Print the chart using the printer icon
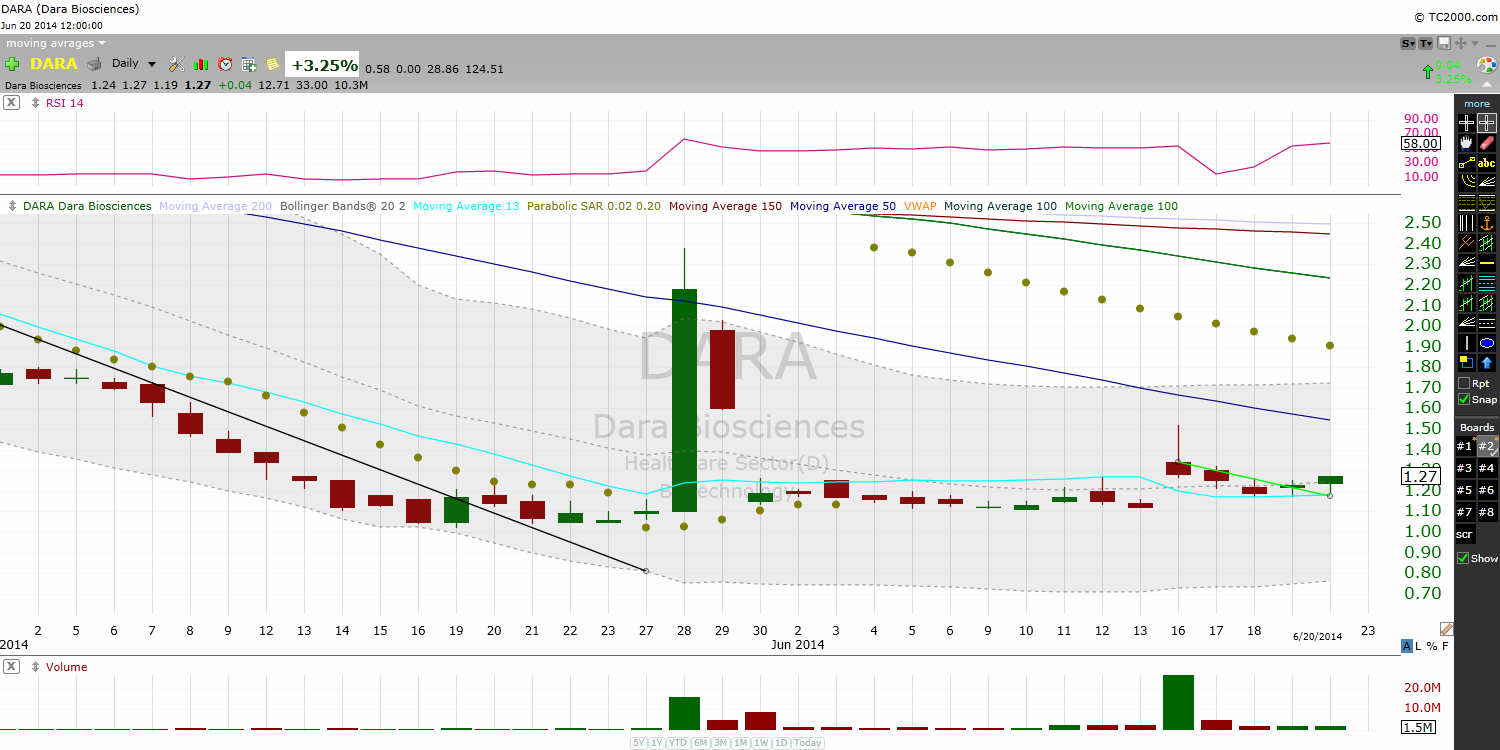 94,64
